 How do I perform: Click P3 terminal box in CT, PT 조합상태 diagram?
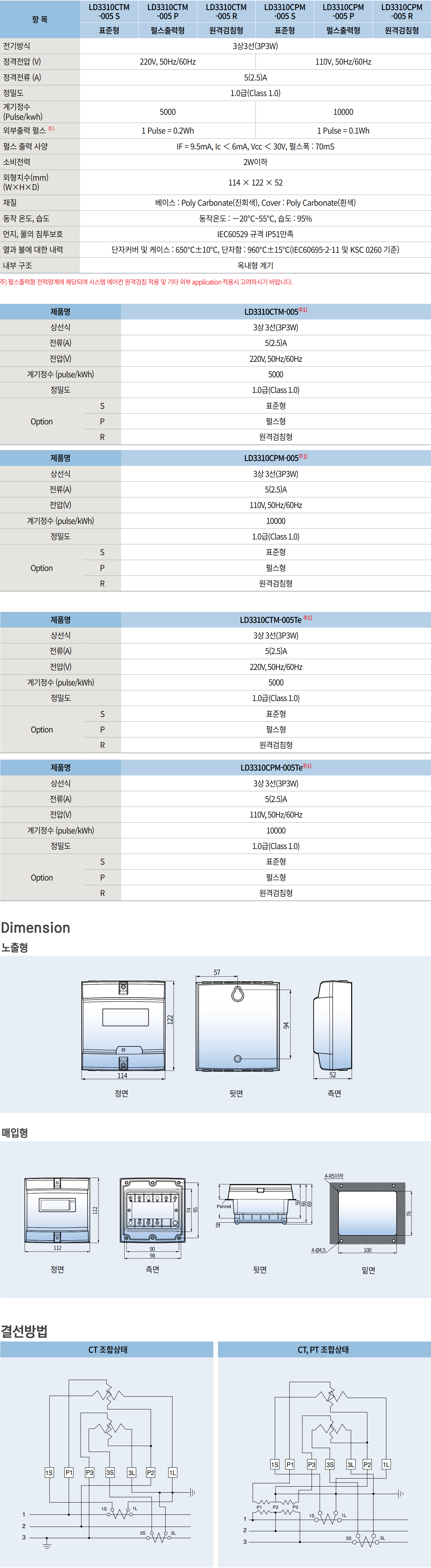pyautogui.click(x=311, y=1464)
